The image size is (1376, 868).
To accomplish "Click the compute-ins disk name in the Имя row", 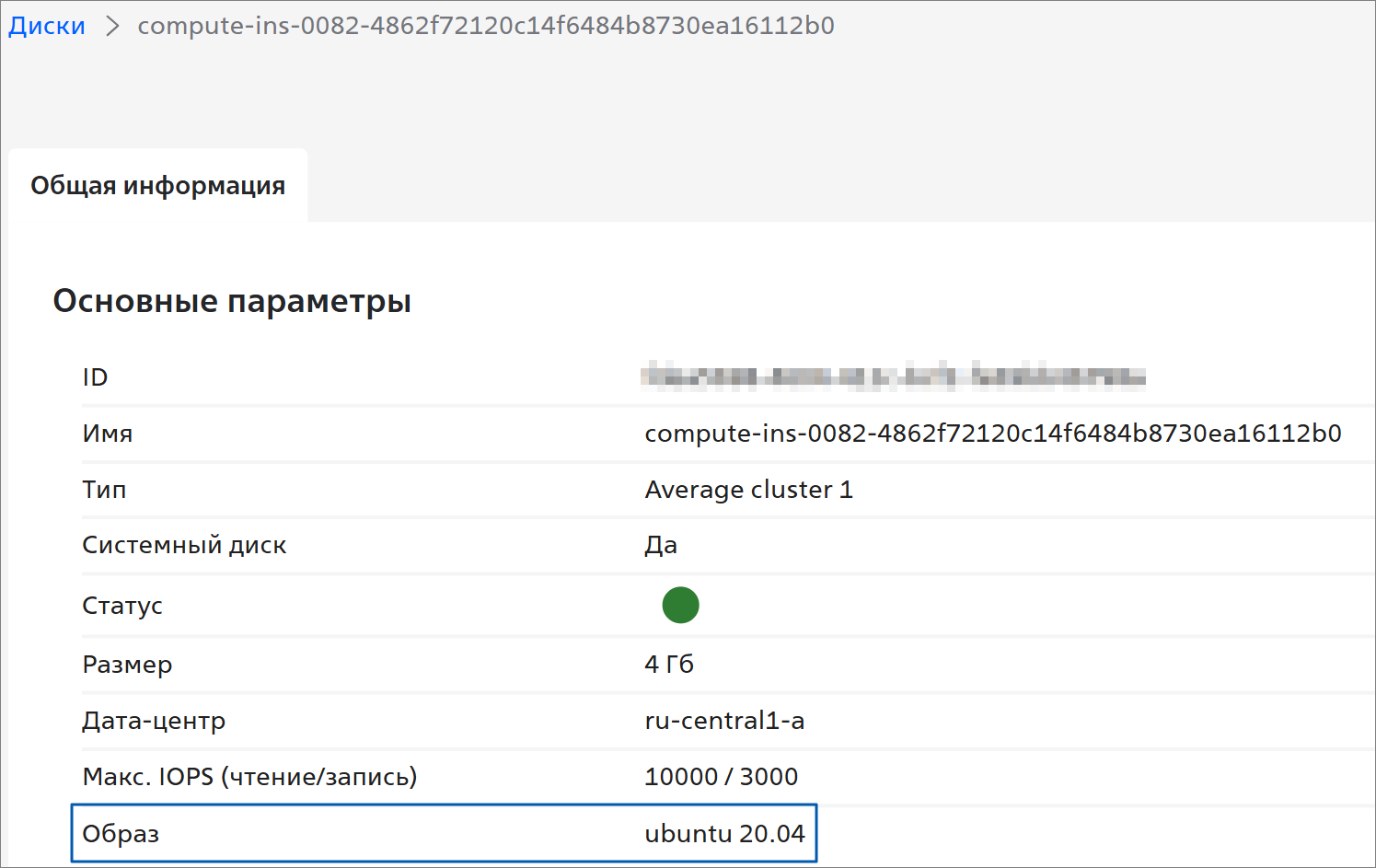I will click(992, 434).
